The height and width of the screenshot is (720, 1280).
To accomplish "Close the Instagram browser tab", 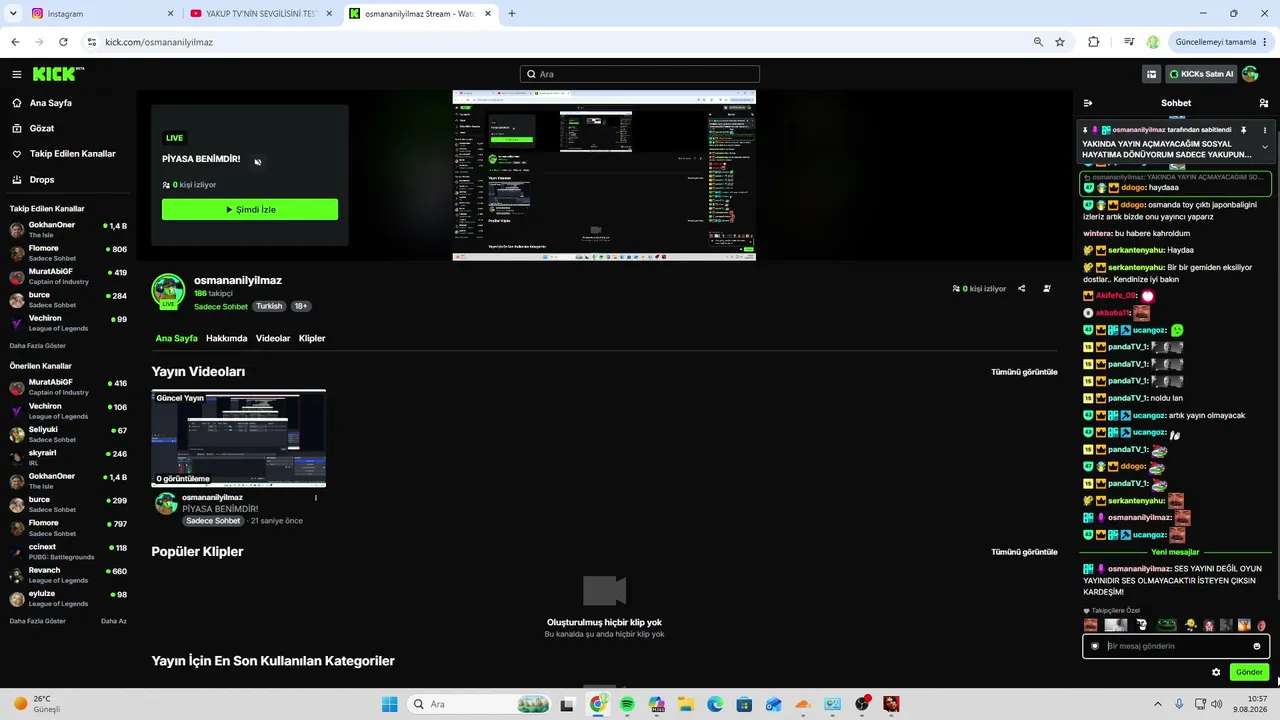I will [170, 14].
